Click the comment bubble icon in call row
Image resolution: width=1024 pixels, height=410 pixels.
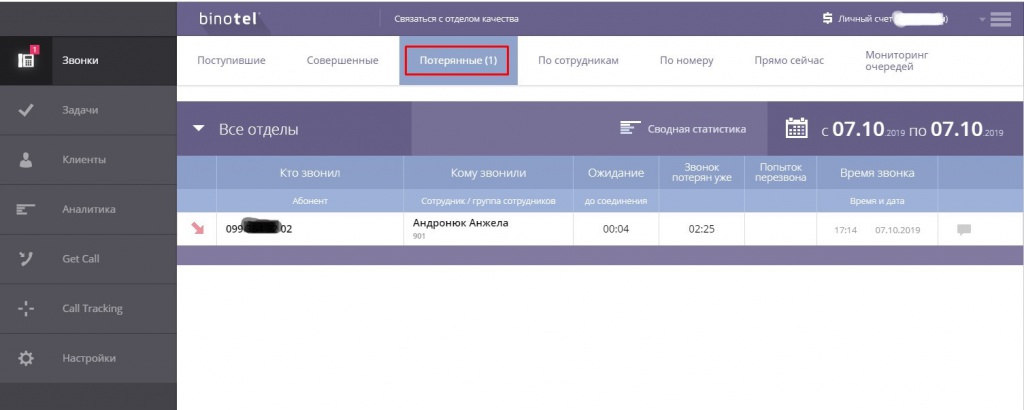pos(963,230)
